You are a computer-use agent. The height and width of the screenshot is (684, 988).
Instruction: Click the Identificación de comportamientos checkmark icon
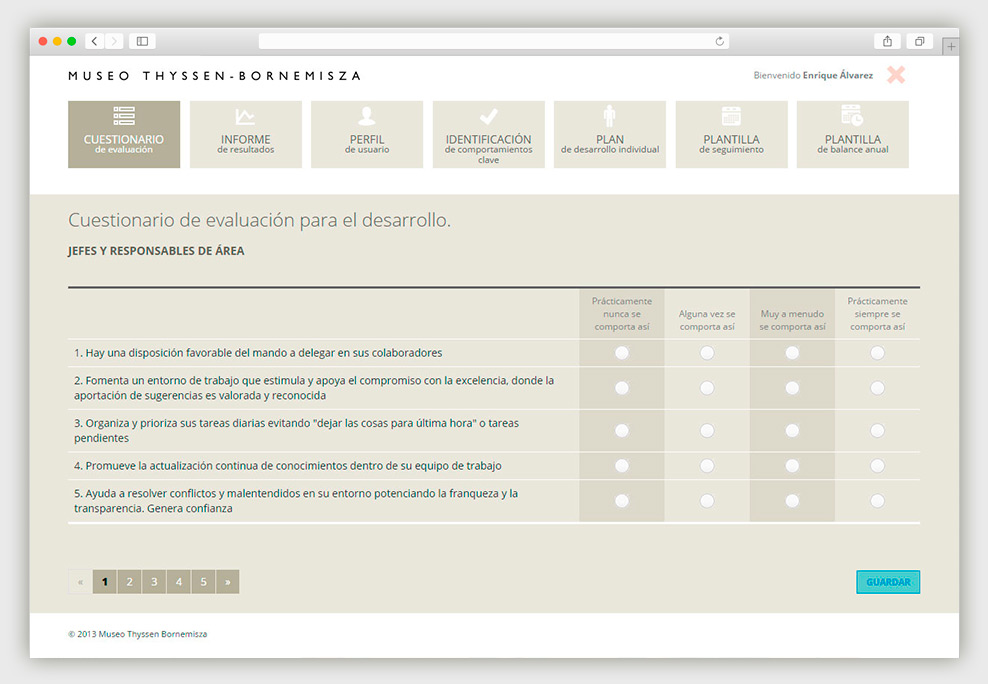(x=488, y=117)
